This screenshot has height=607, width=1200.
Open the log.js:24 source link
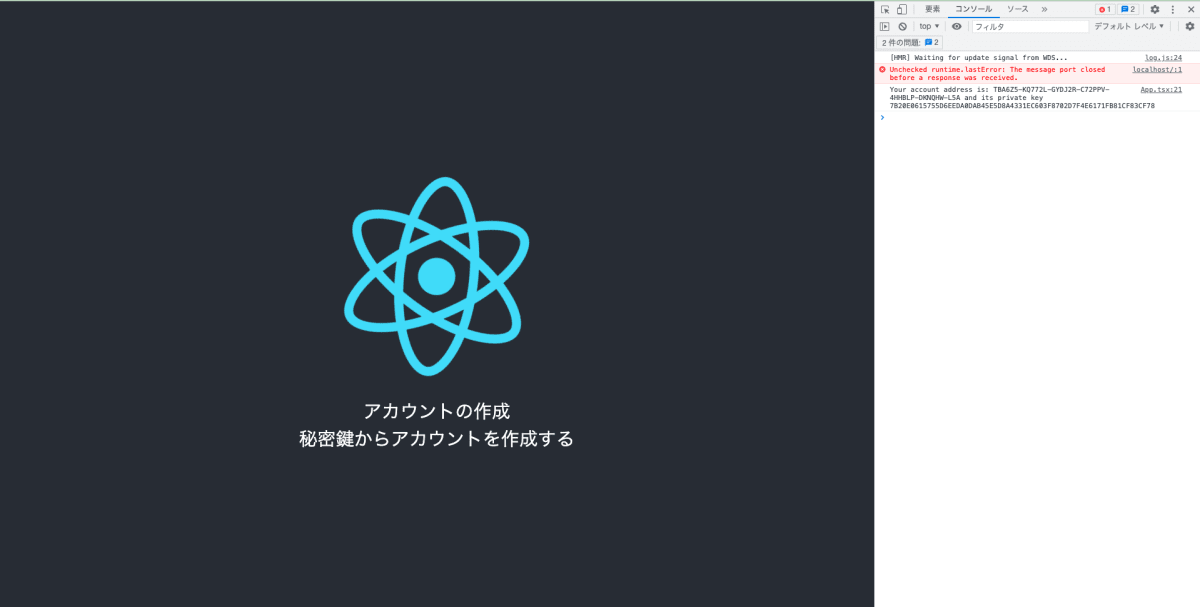click(x=1163, y=58)
